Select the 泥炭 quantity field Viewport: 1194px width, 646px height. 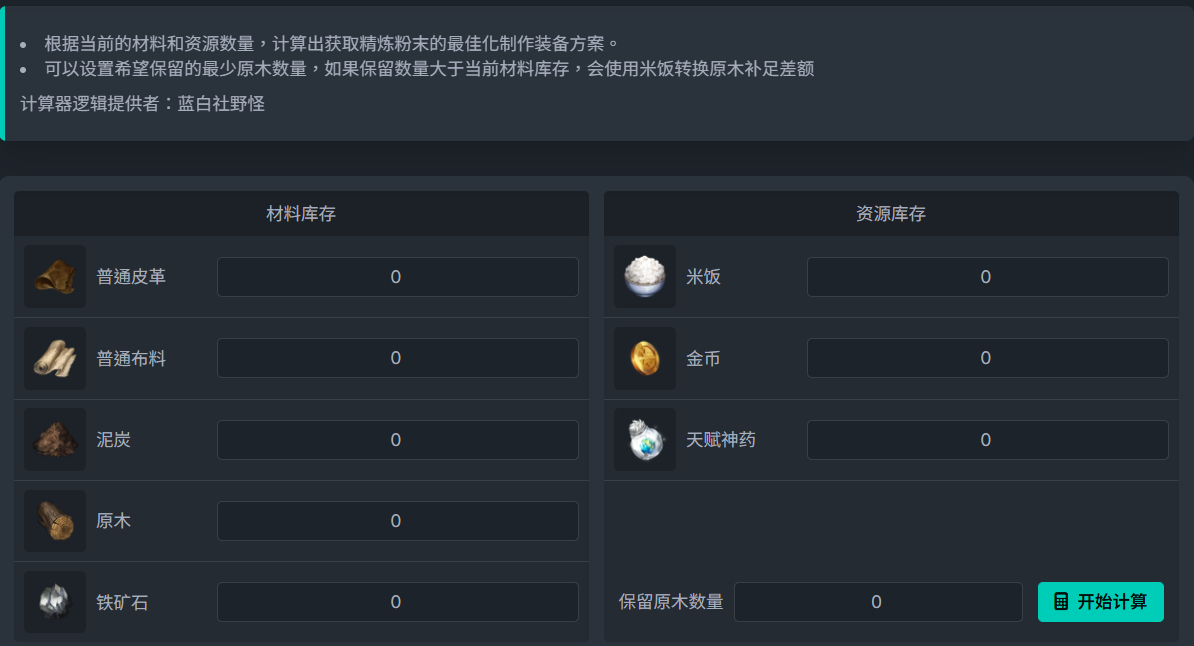pos(397,440)
